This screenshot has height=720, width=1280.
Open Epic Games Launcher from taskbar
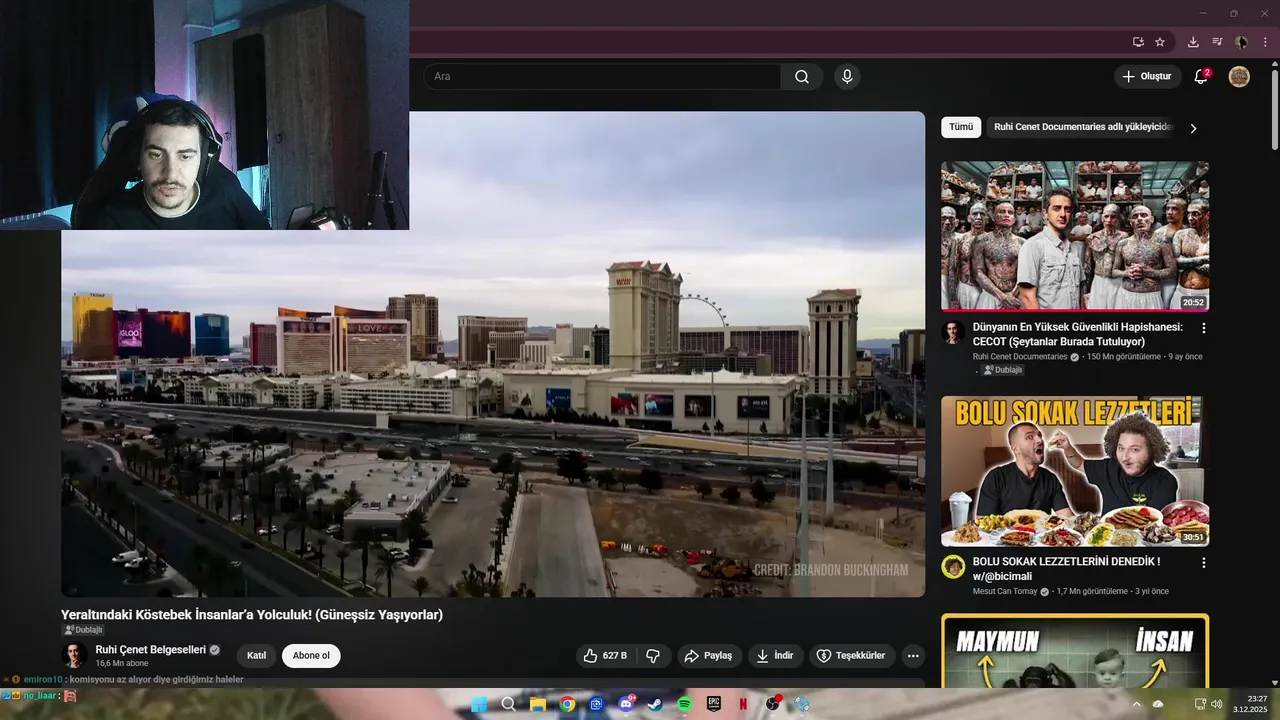pos(714,704)
